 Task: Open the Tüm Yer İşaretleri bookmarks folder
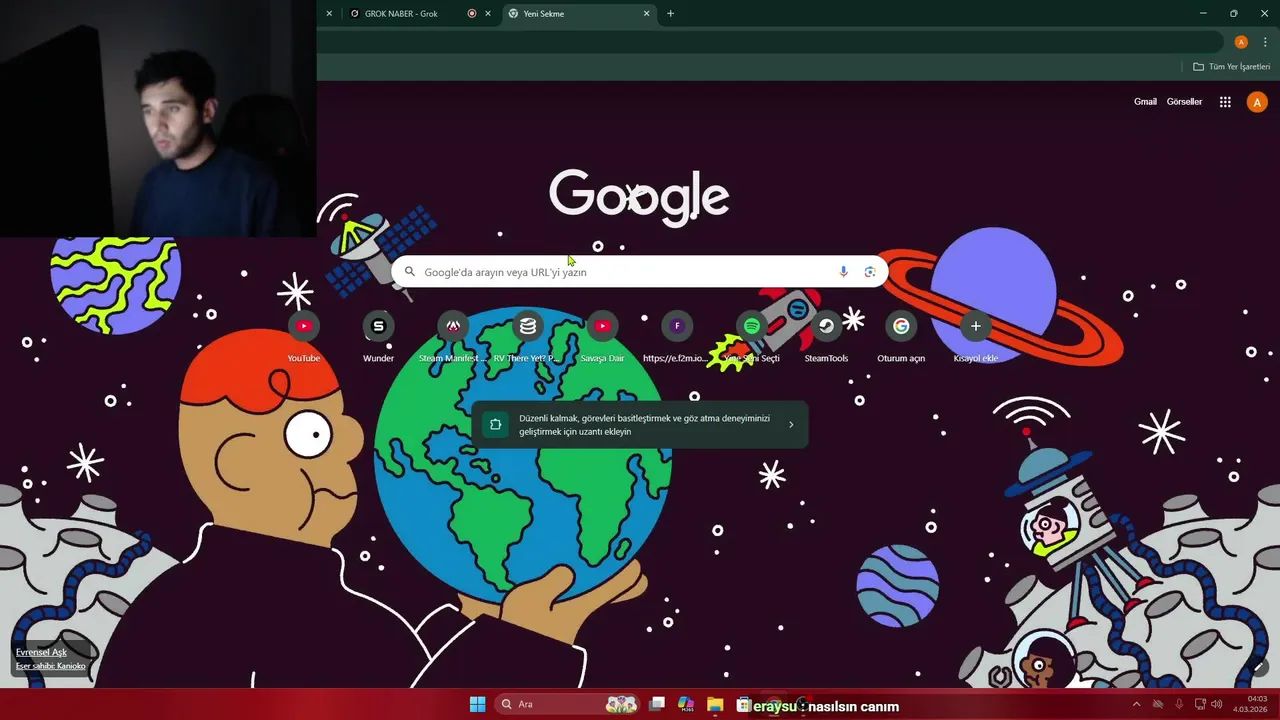click(1231, 67)
